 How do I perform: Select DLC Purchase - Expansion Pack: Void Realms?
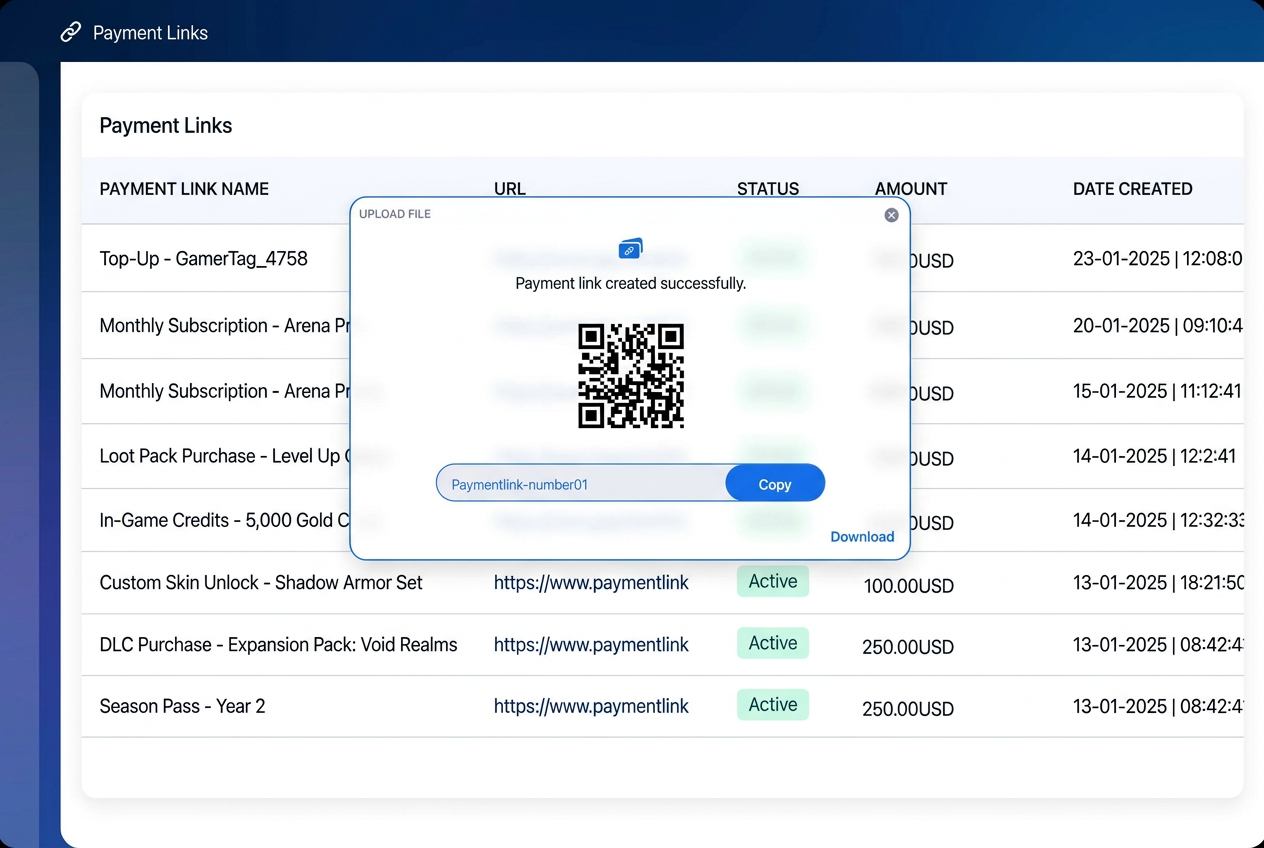tap(278, 645)
